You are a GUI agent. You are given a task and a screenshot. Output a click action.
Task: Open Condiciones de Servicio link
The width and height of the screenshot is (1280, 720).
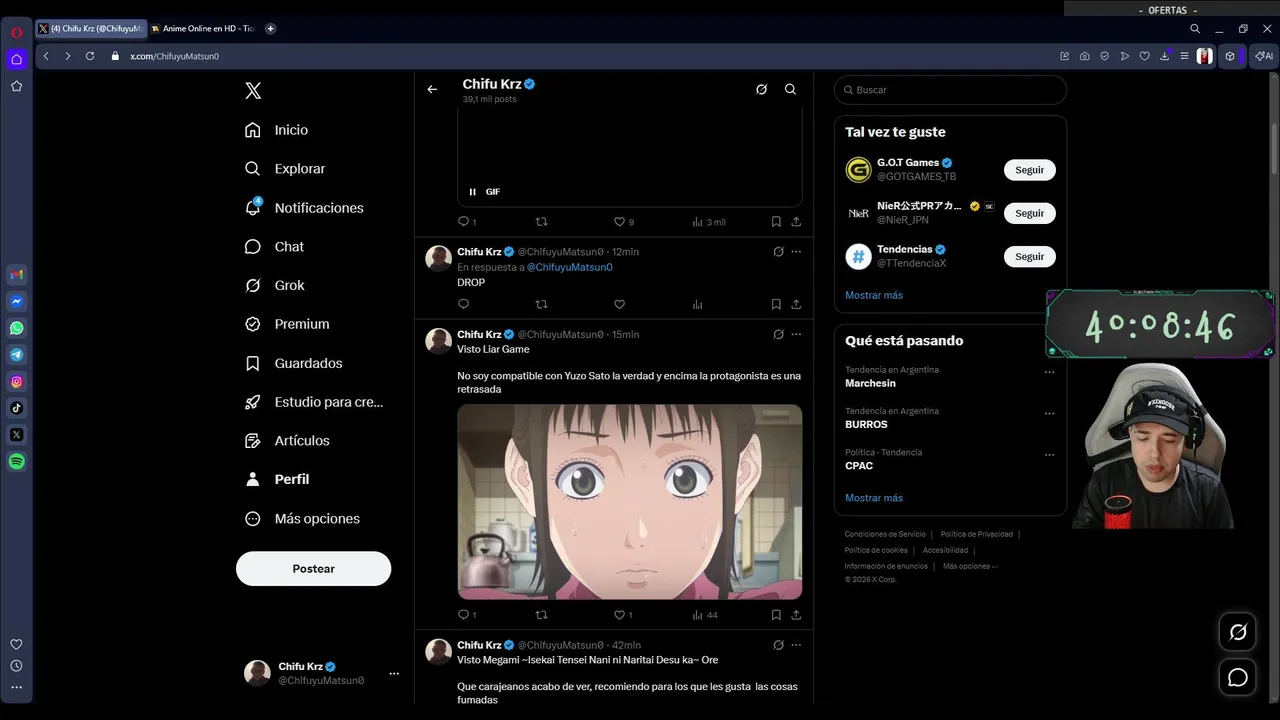coord(885,535)
